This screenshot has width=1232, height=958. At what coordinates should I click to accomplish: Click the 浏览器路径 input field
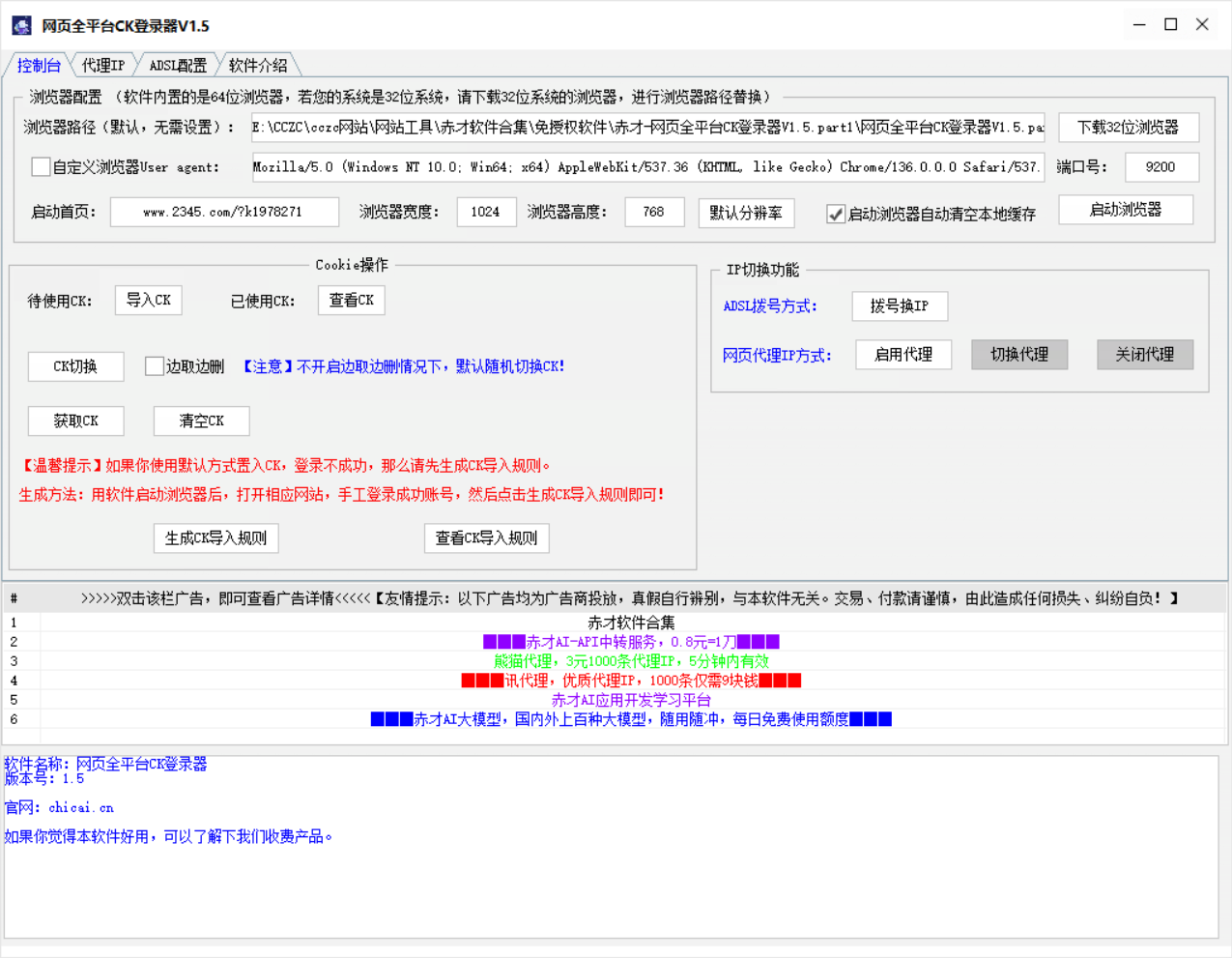tap(648, 128)
